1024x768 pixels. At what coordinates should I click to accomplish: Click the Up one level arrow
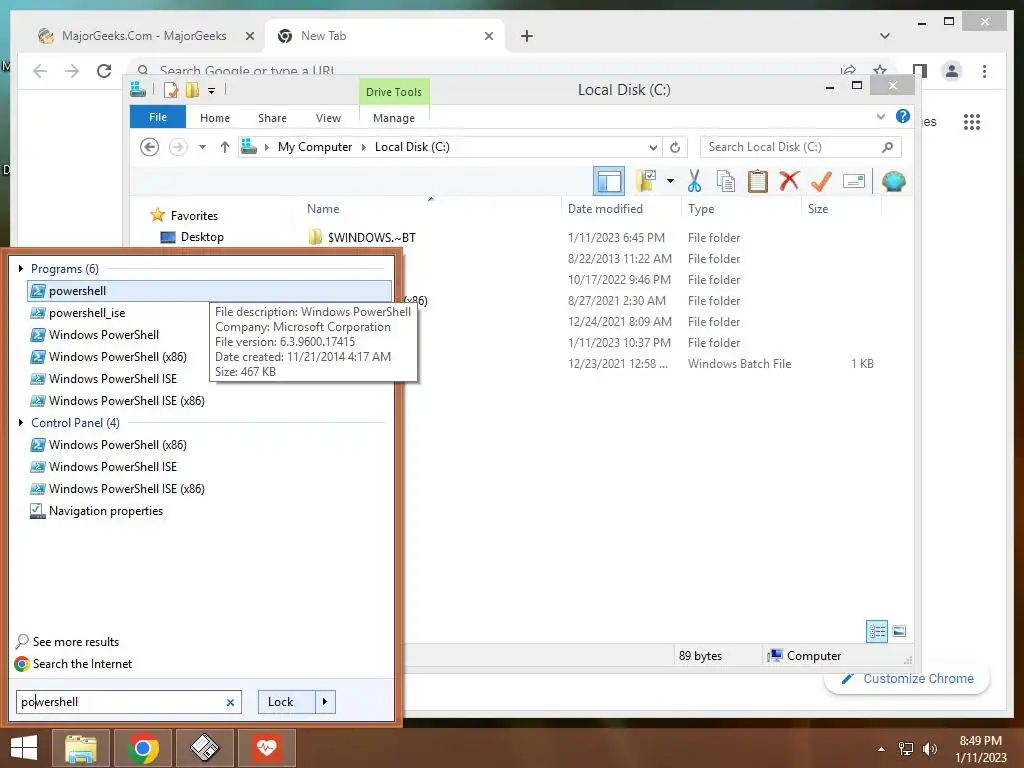click(x=225, y=147)
